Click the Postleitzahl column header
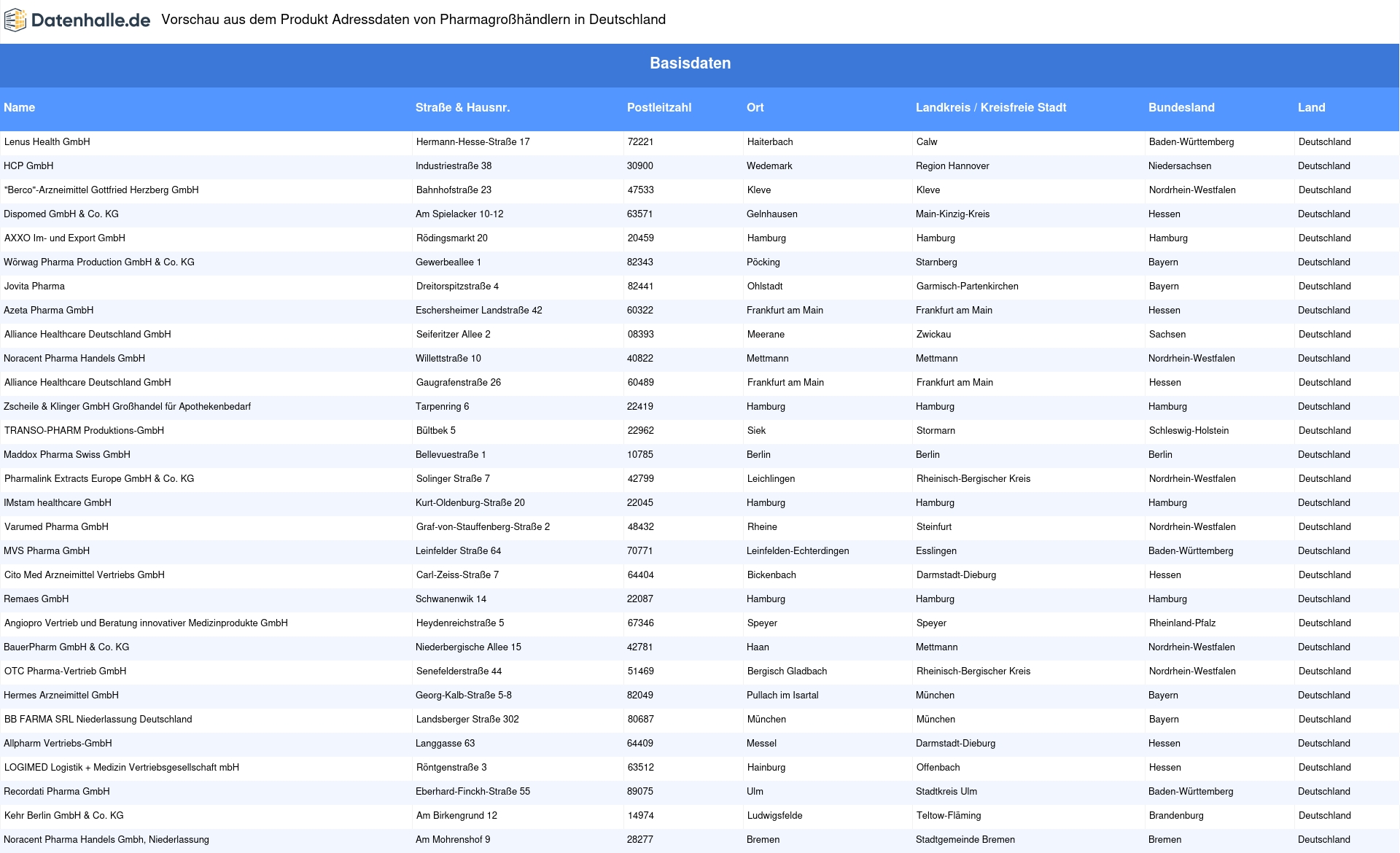Viewport: 1400px width, 853px height. pos(659,107)
